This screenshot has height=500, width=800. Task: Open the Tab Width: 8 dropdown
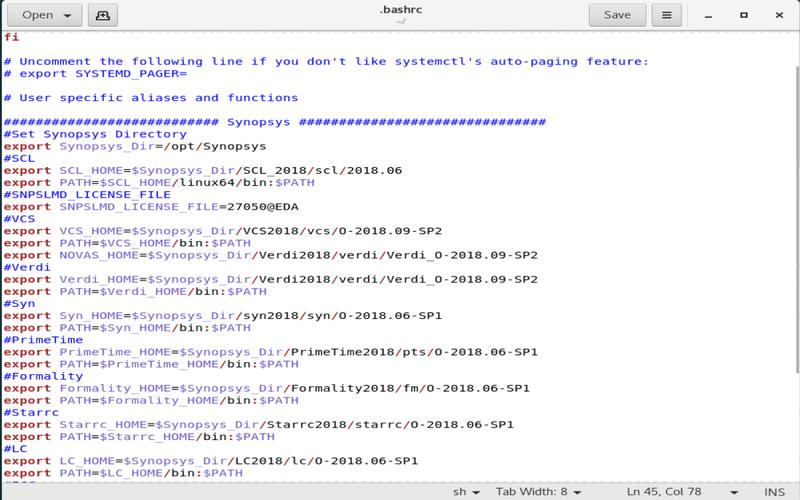538,492
